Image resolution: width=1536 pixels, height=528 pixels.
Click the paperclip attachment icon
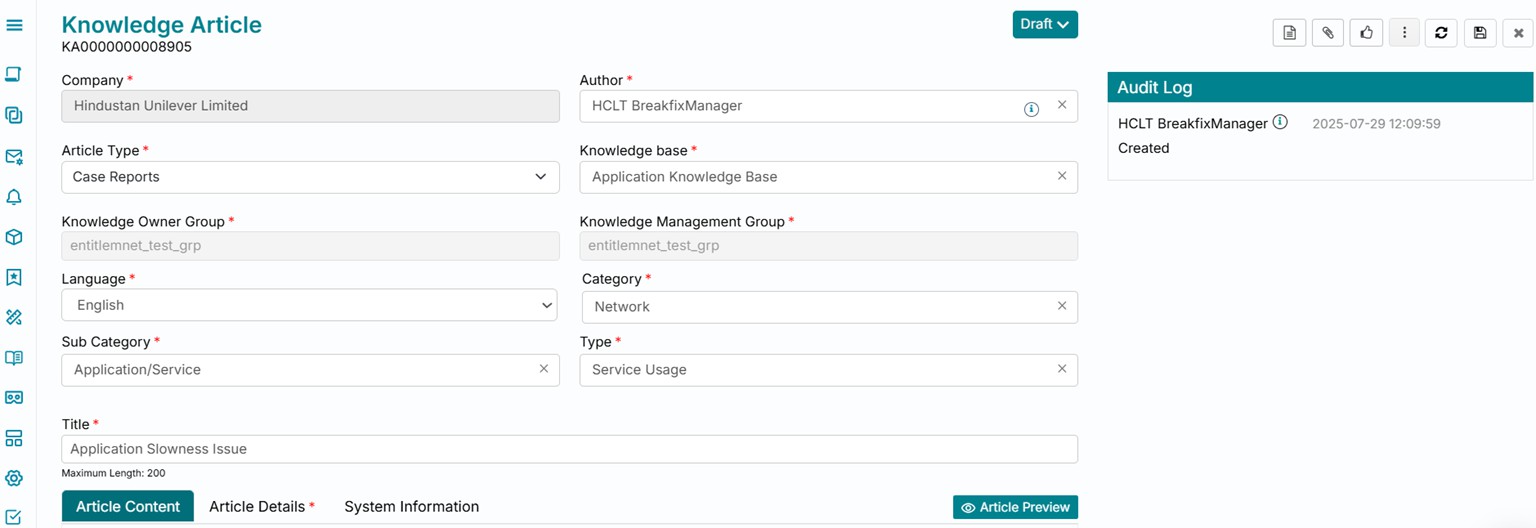[1328, 33]
